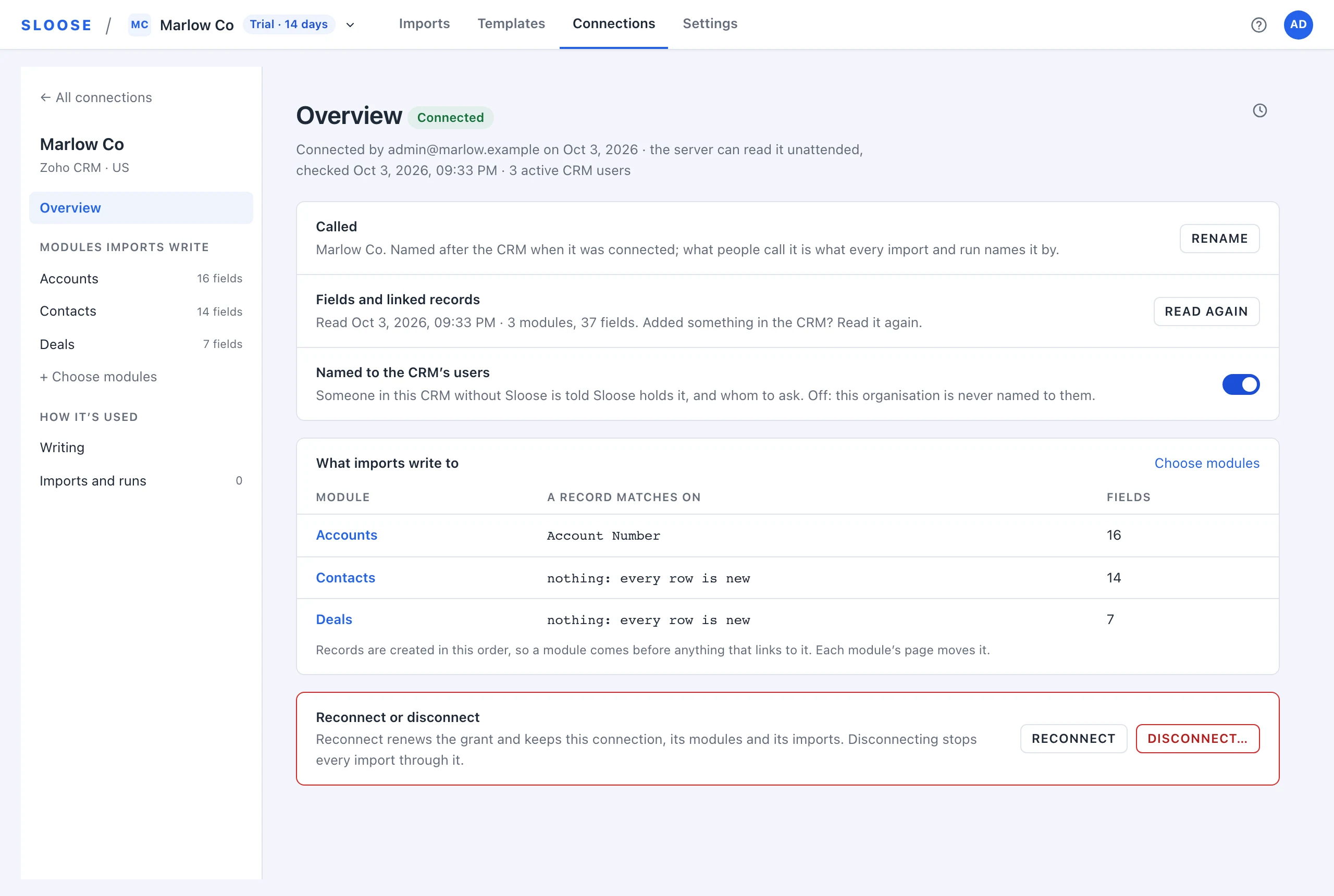Click the Read Again button

(x=1206, y=312)
